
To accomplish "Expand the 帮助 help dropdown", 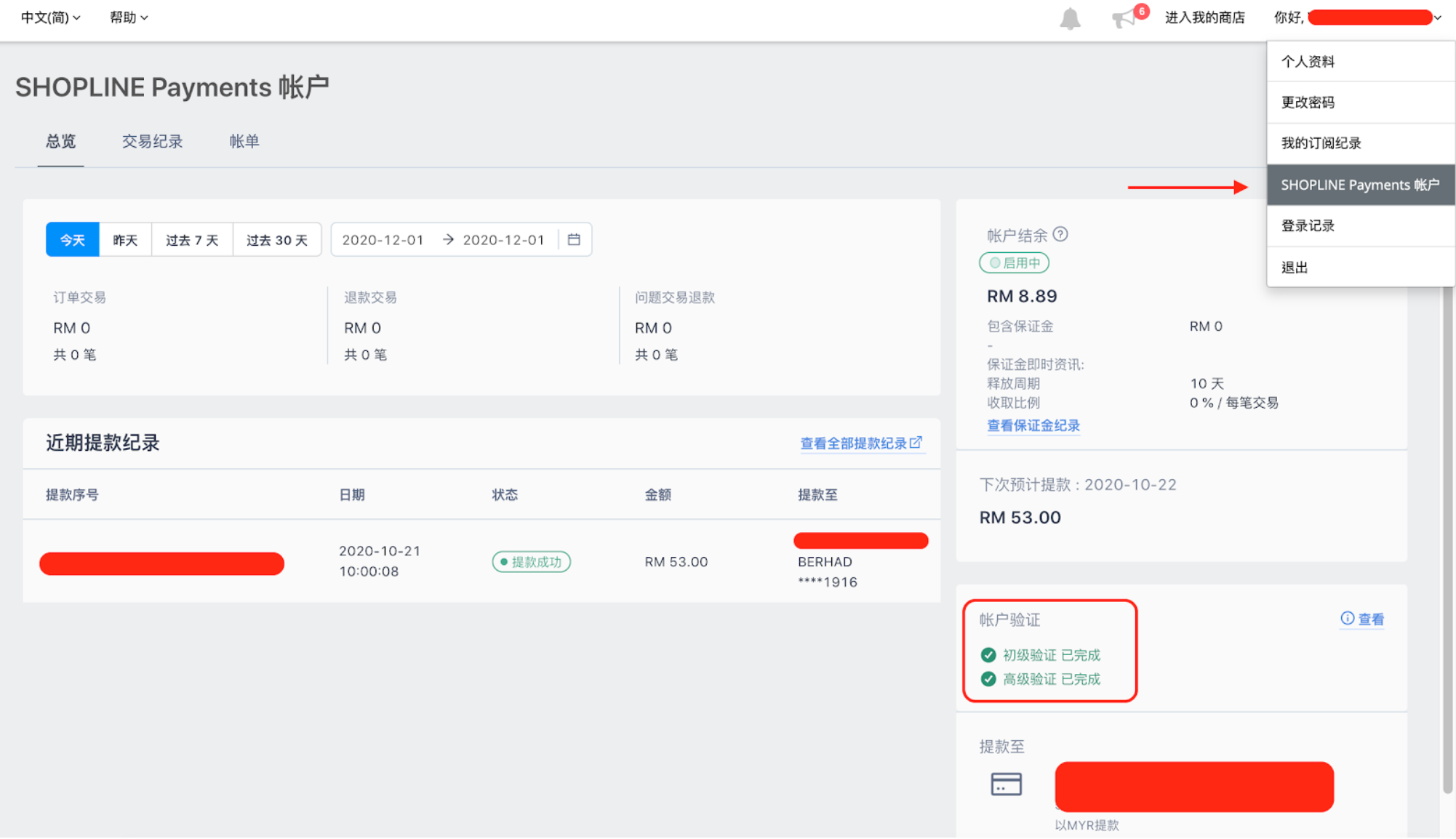I will 129,17.
